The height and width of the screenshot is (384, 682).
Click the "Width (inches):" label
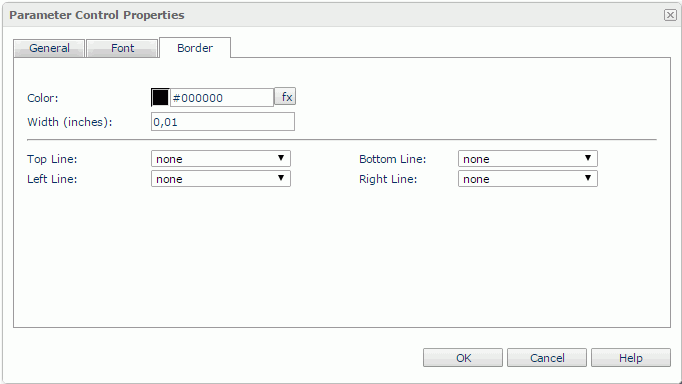point(70,122)
